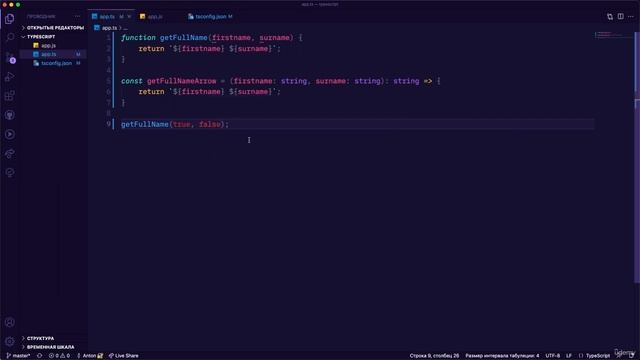Collapse the TYPESCRIPT folder section

click(x=53, y=37)
